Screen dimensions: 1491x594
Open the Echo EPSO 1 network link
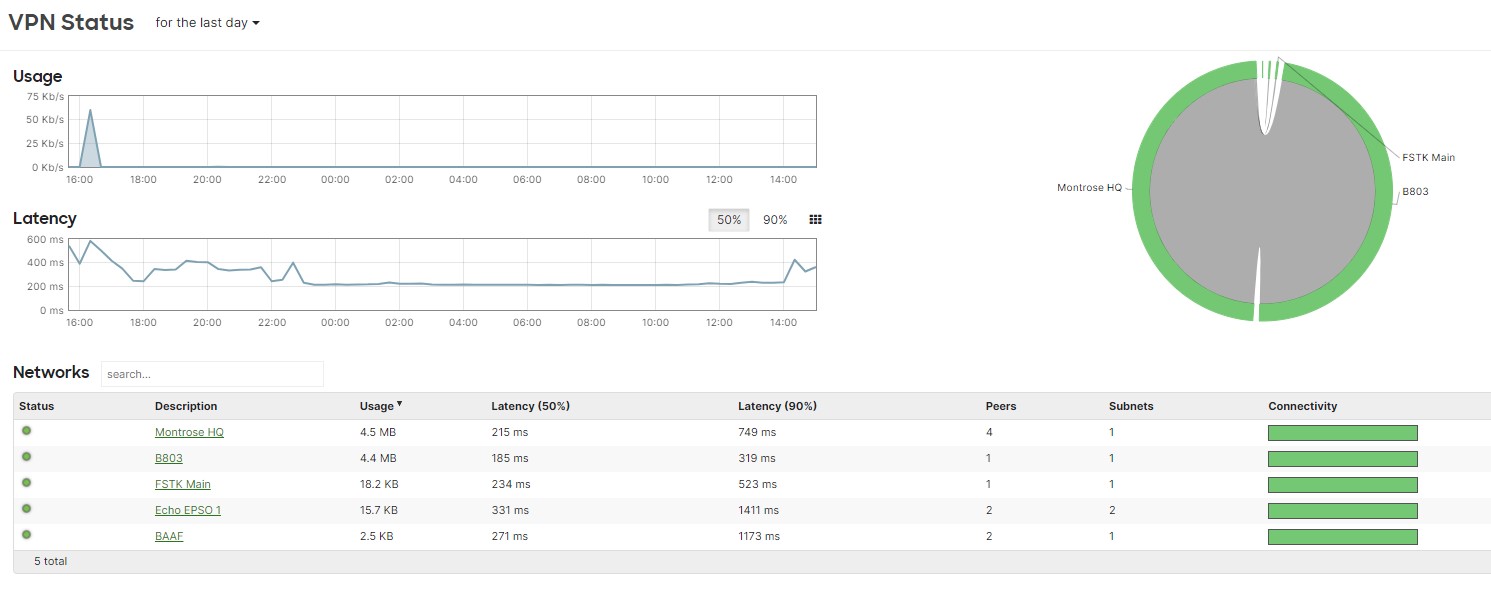click(x=188, y=510)
